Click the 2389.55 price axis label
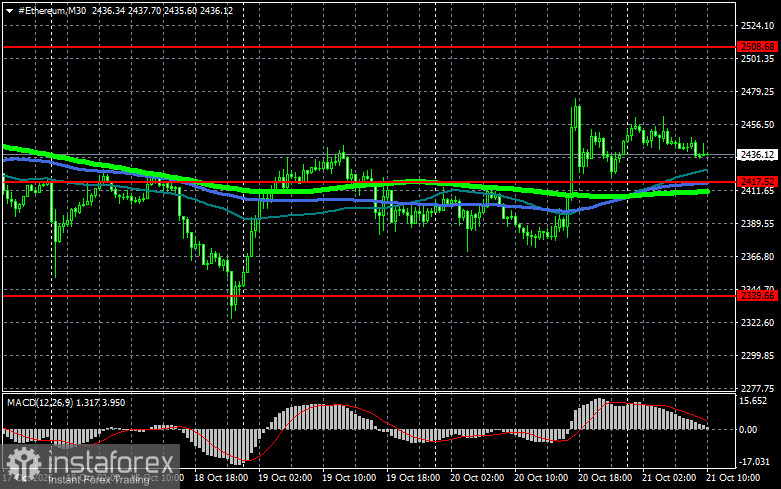This screenshot has width=781, height=489. [x=758, y=224]
